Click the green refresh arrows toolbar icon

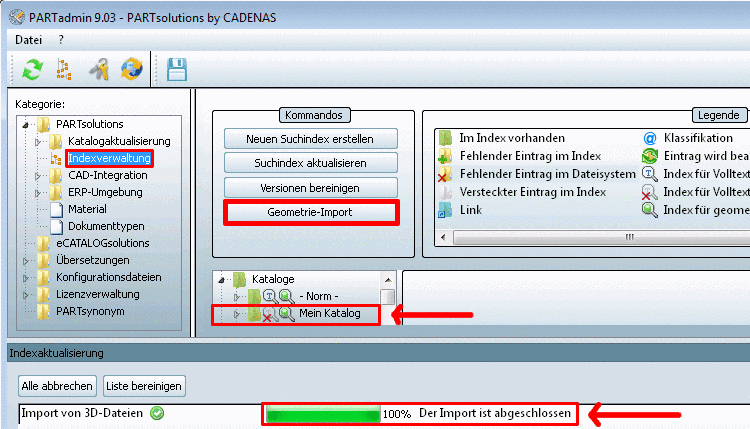33,70
